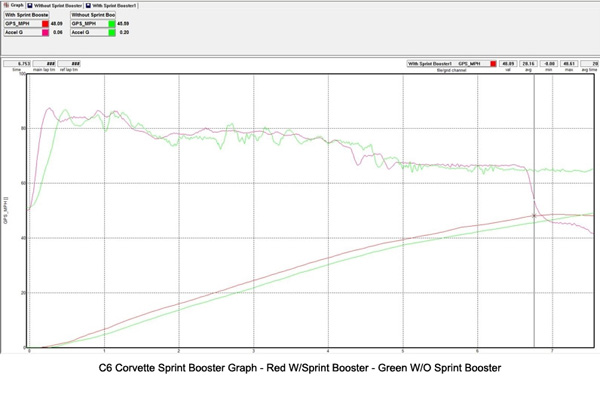Viewport: 600px width, 400px height.
Task: Click the Graph tab icon
Action: click(5, 5)
